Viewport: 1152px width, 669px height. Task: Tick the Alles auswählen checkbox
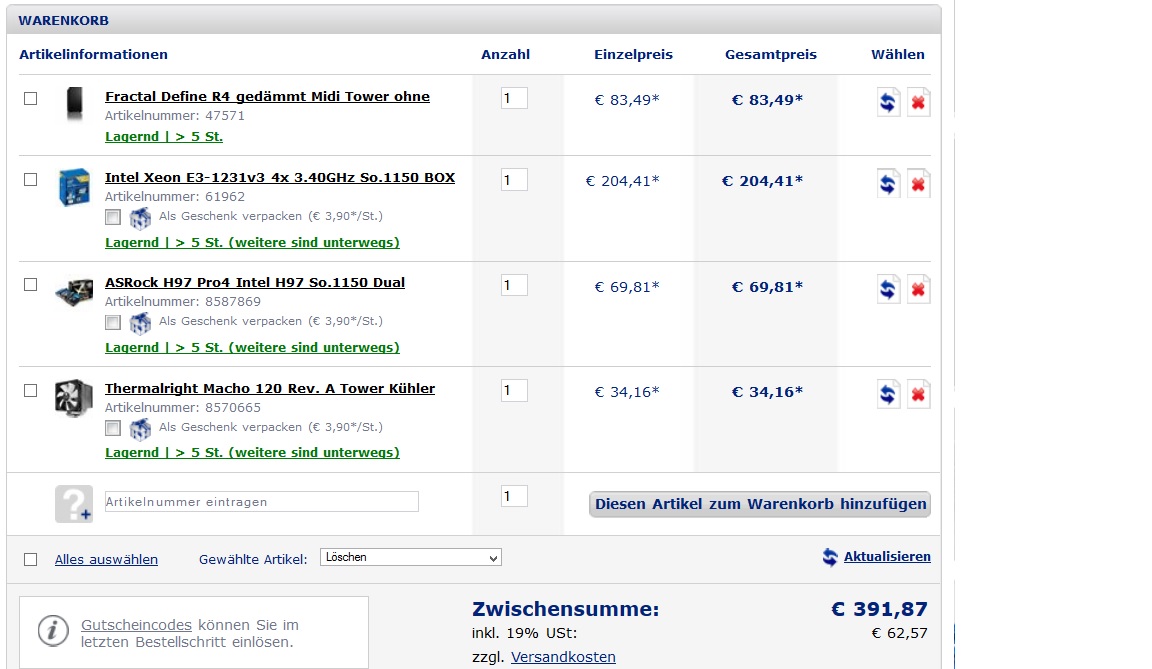click(x=31, y=559)
